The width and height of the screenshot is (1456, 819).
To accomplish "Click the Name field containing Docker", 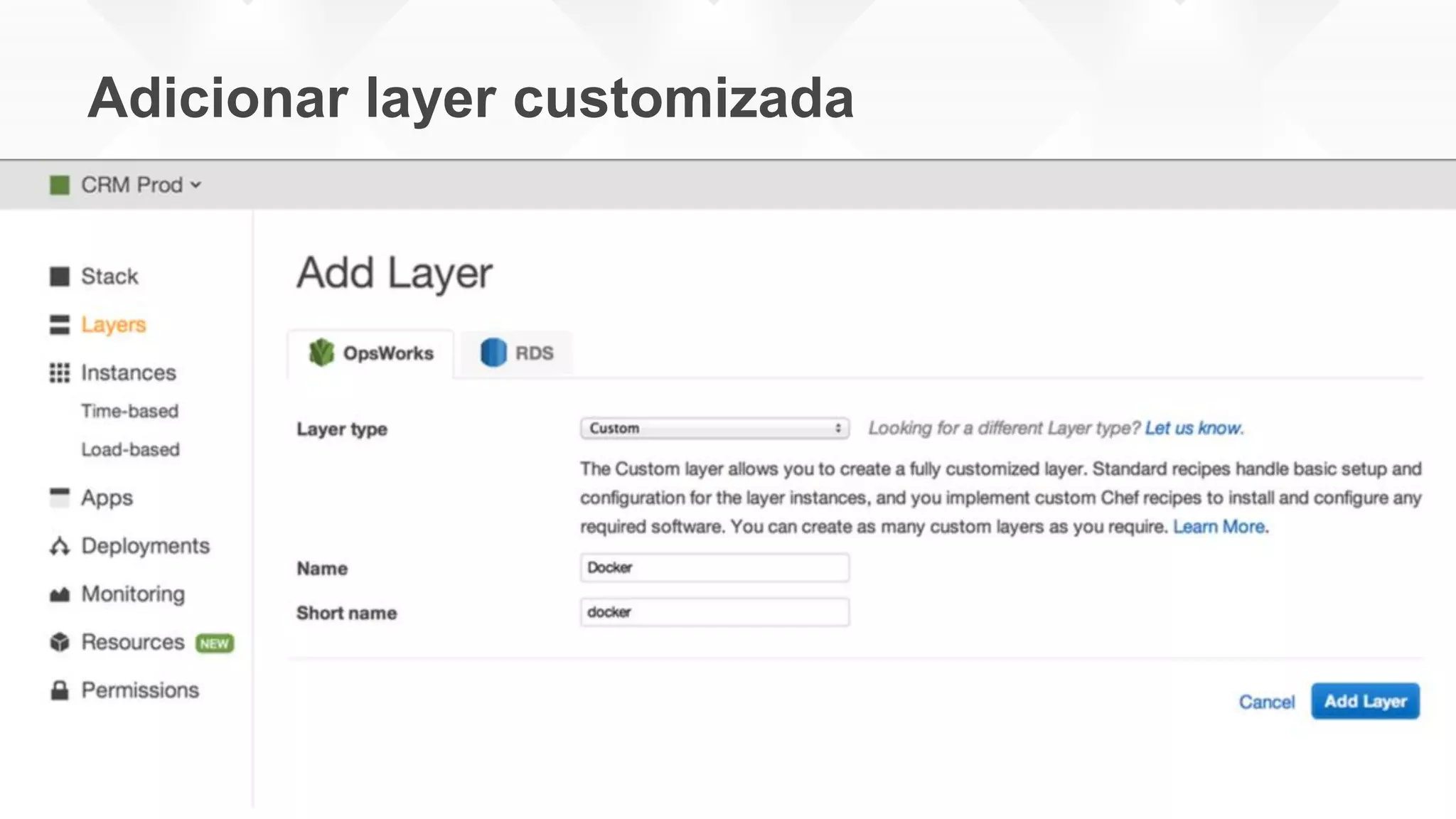I will coord(714,568).
